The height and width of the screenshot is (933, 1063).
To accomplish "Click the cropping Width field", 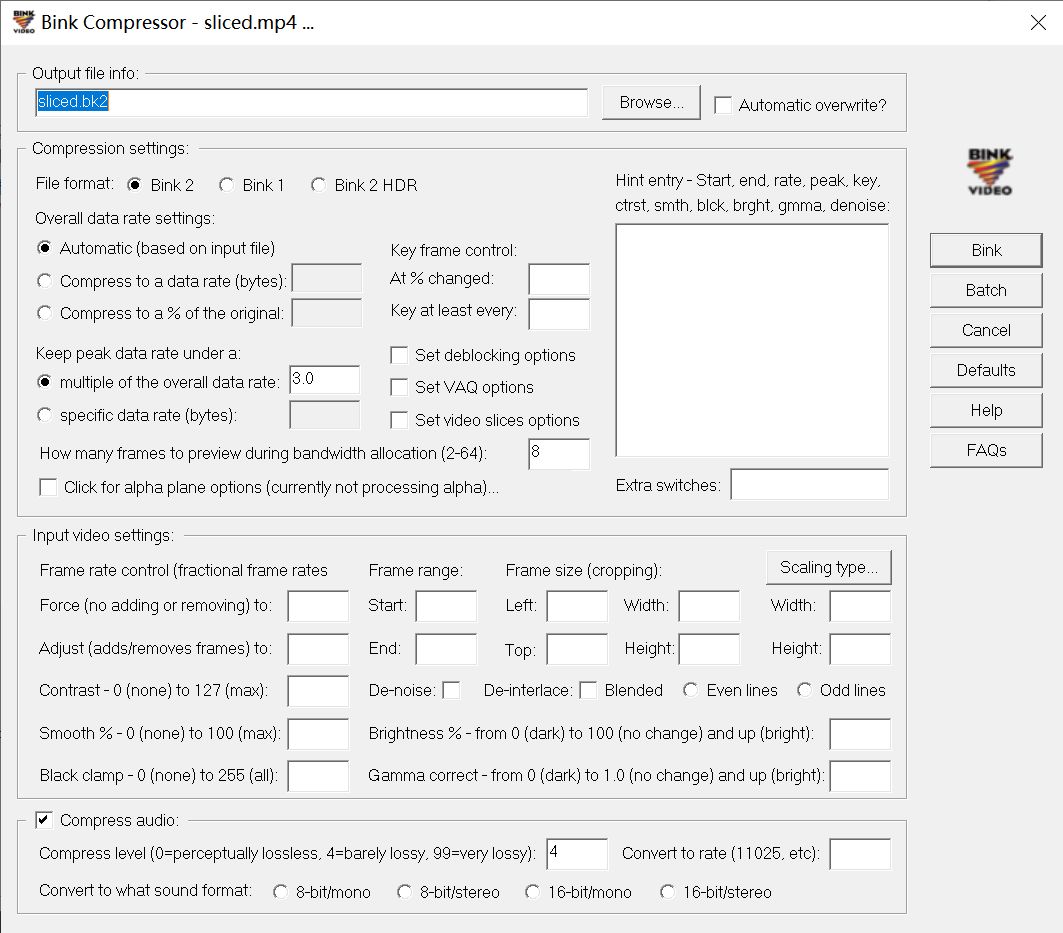I will coord(709,606).
